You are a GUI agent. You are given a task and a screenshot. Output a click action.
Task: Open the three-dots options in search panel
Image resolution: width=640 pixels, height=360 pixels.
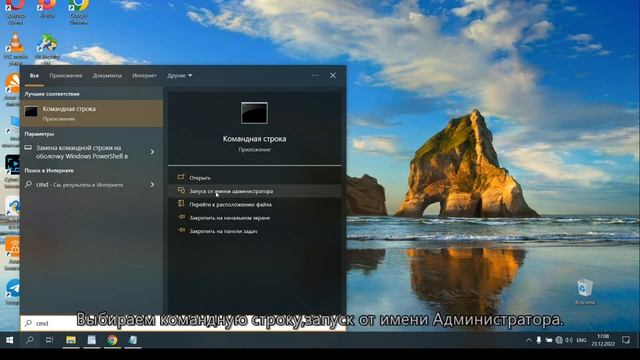[315, 76]
